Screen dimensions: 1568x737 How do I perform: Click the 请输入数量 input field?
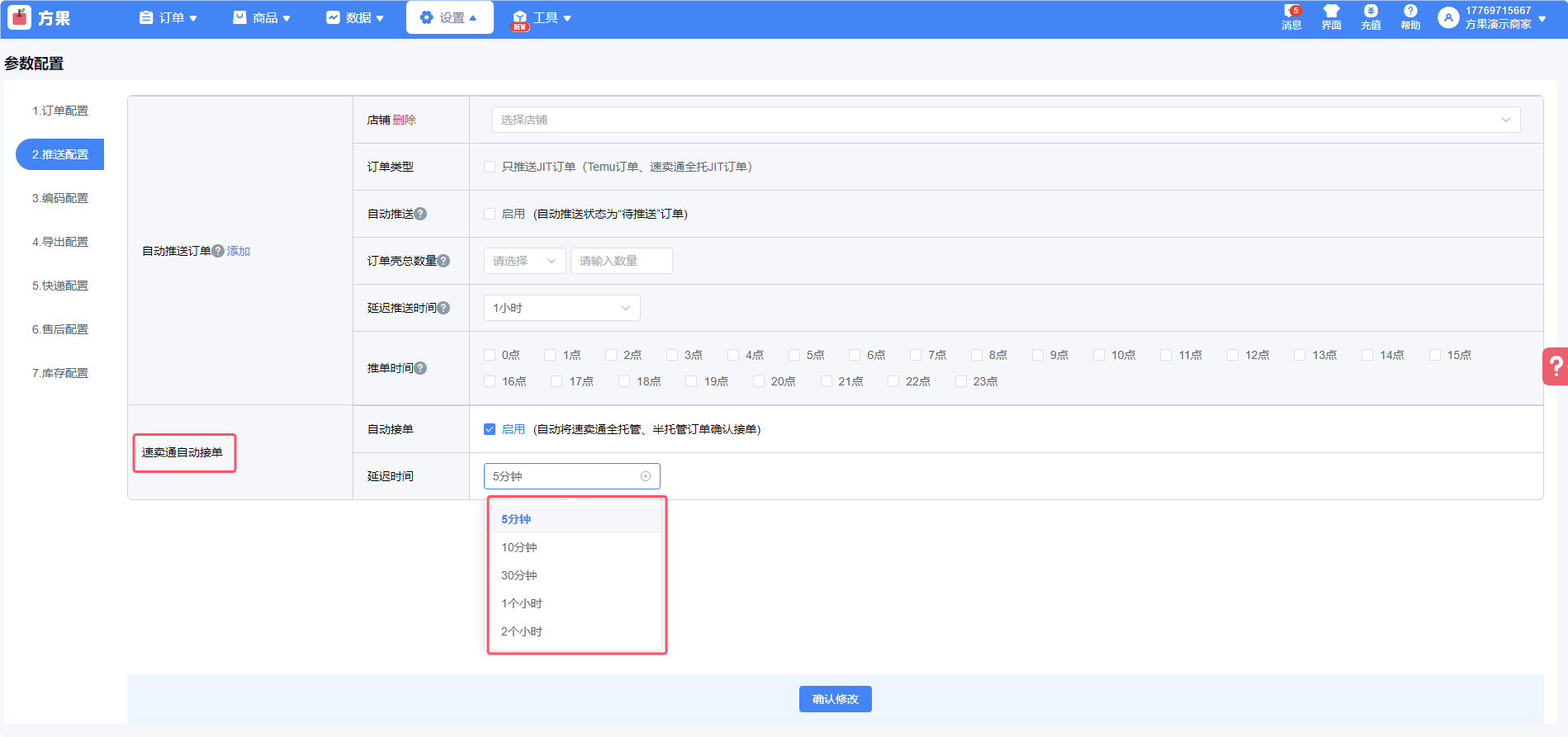621,261
